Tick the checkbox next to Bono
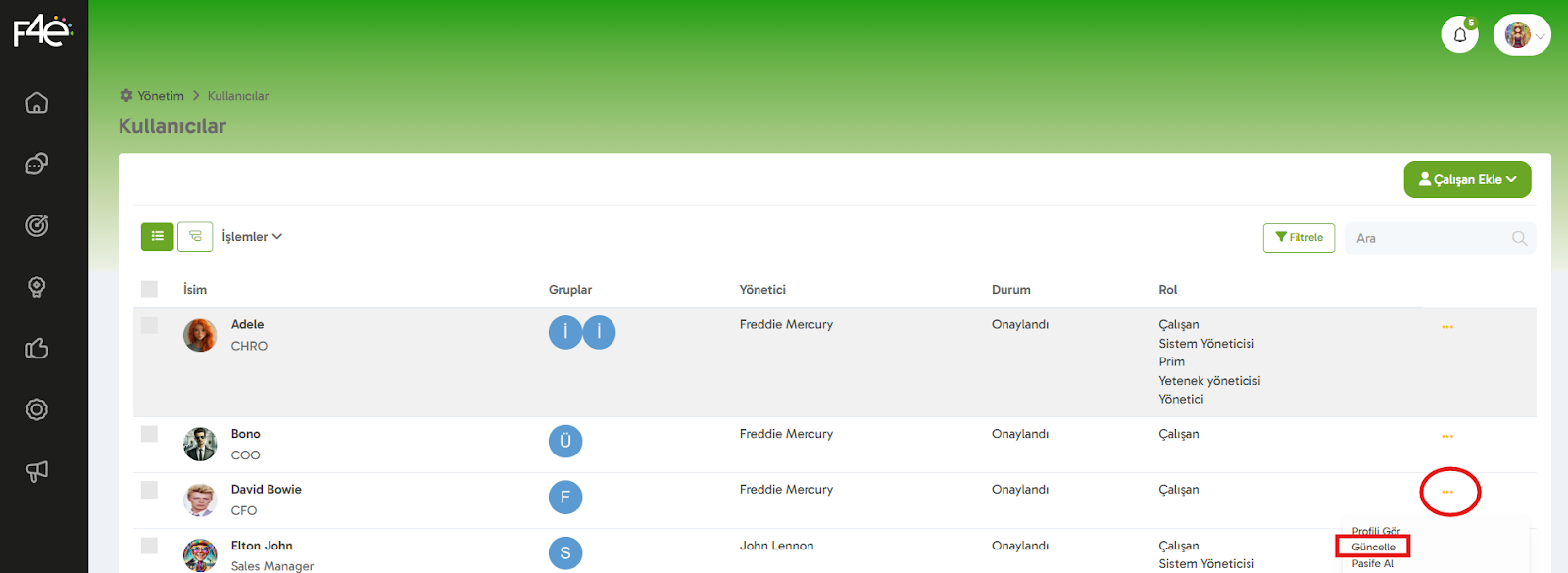Image resolution: width=1568 pixels, height=573 pixels. point(149,434)
